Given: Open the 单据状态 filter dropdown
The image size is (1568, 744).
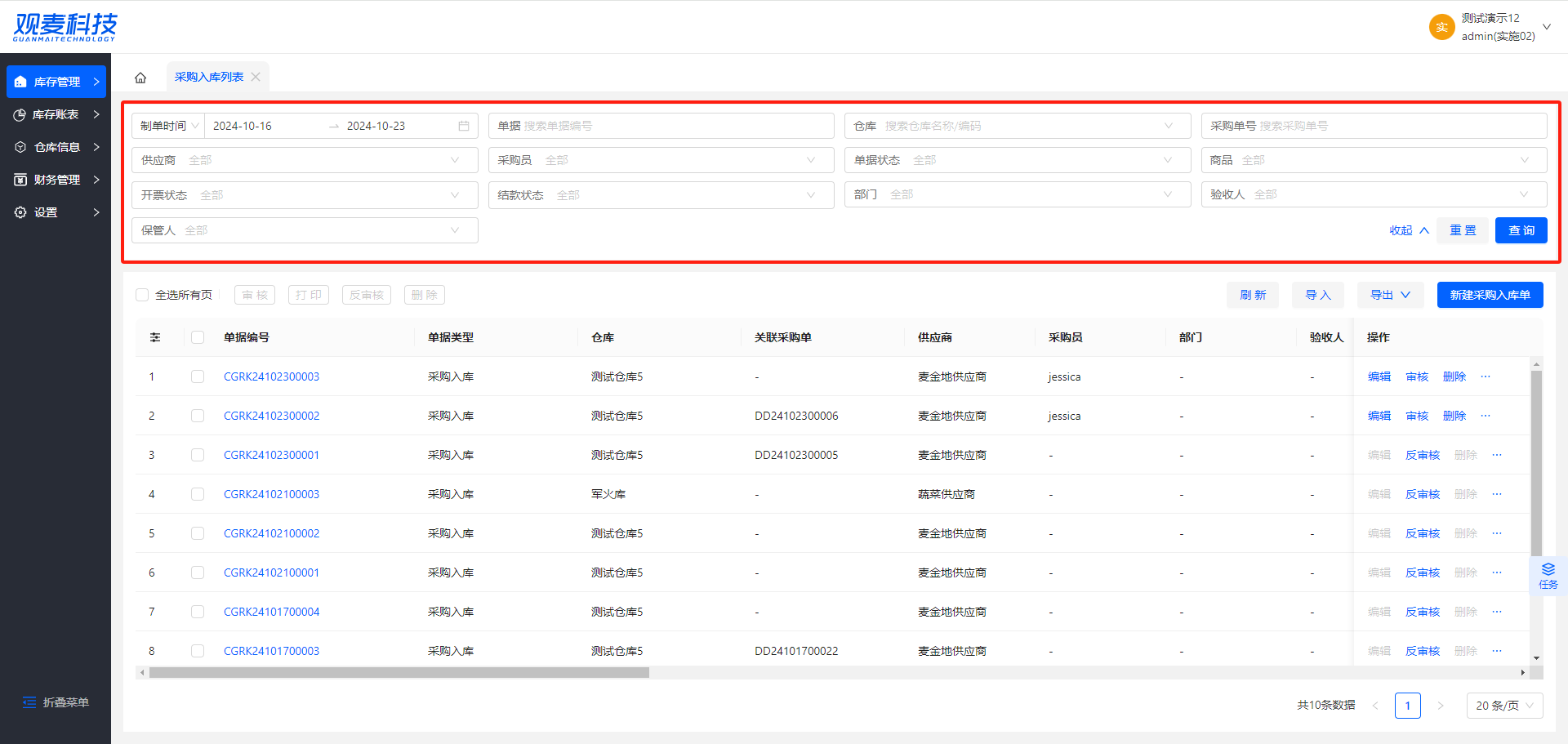Looking at the screenshot, I should (1018, 160).
